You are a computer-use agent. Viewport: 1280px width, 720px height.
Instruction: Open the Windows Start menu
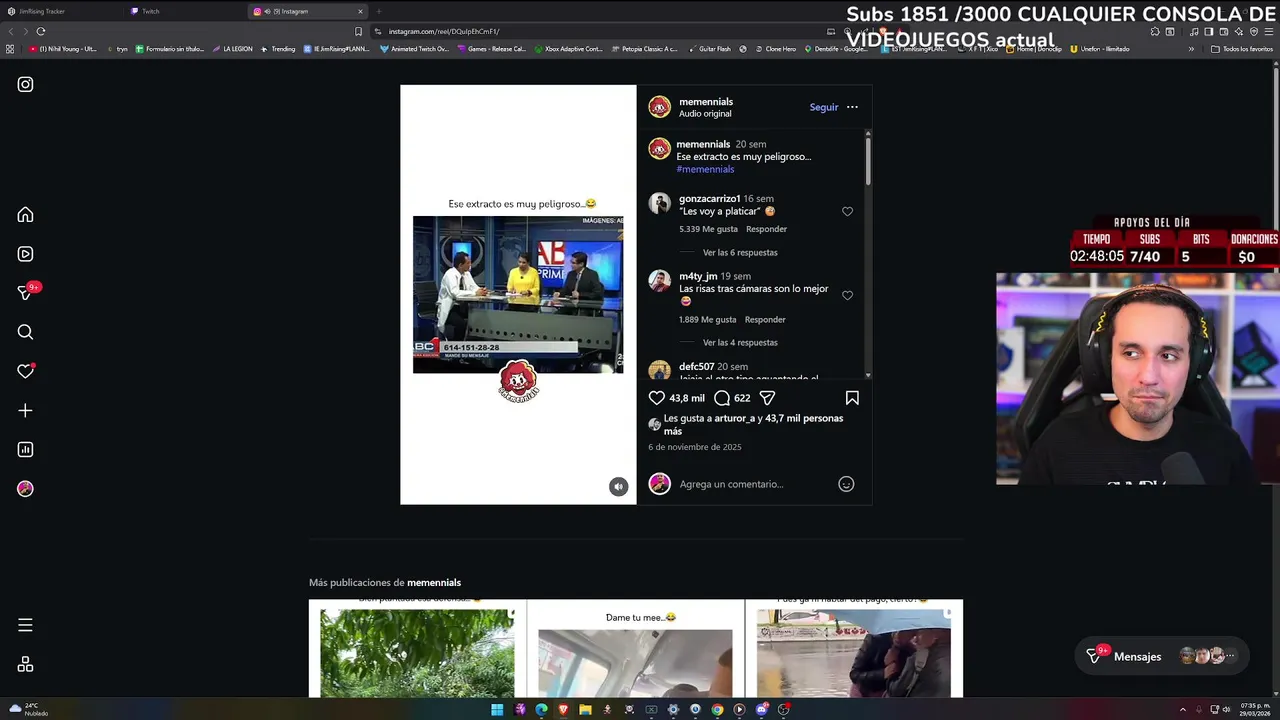pos(497,710)
